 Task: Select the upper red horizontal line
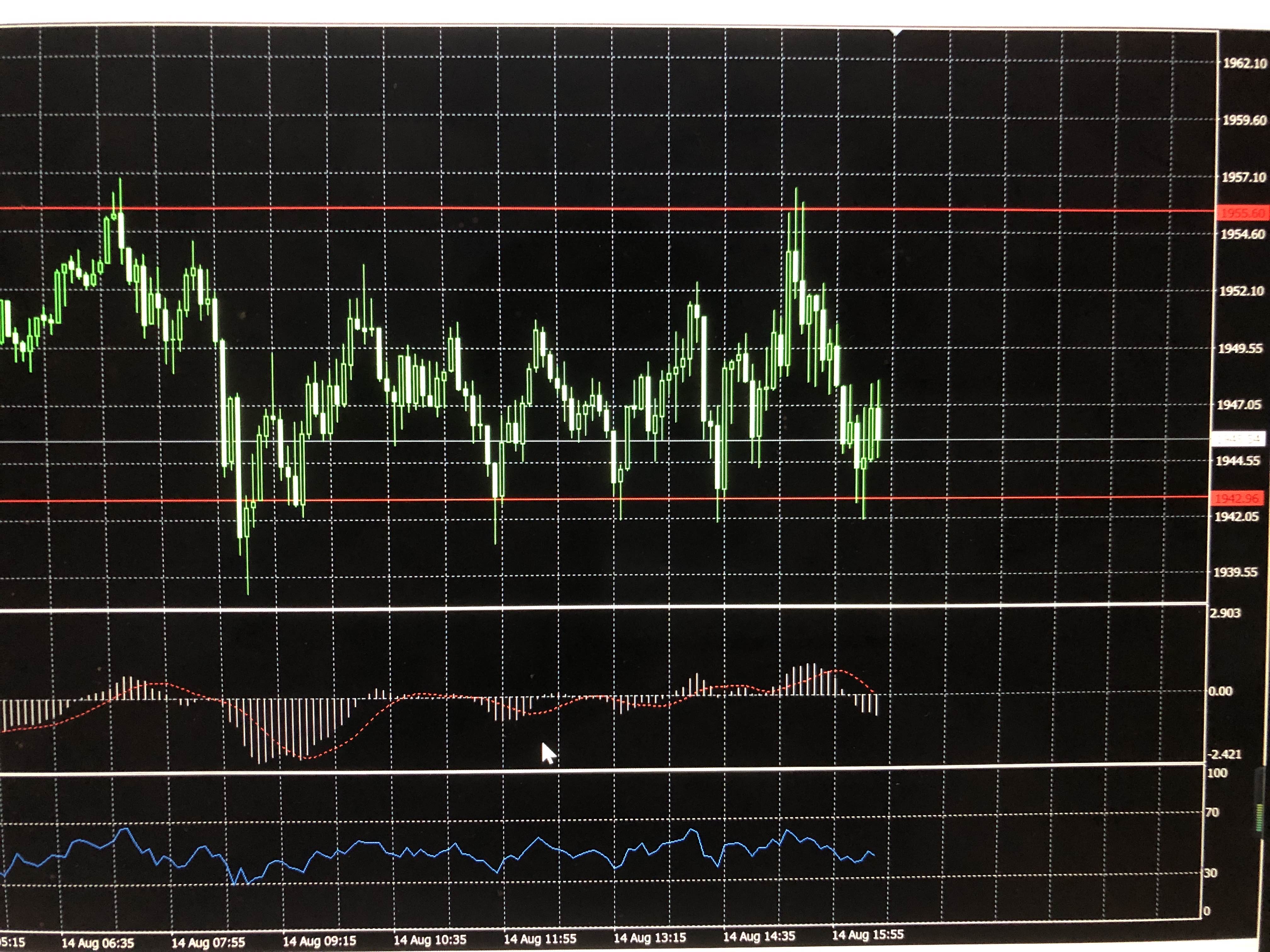[609, 209]
